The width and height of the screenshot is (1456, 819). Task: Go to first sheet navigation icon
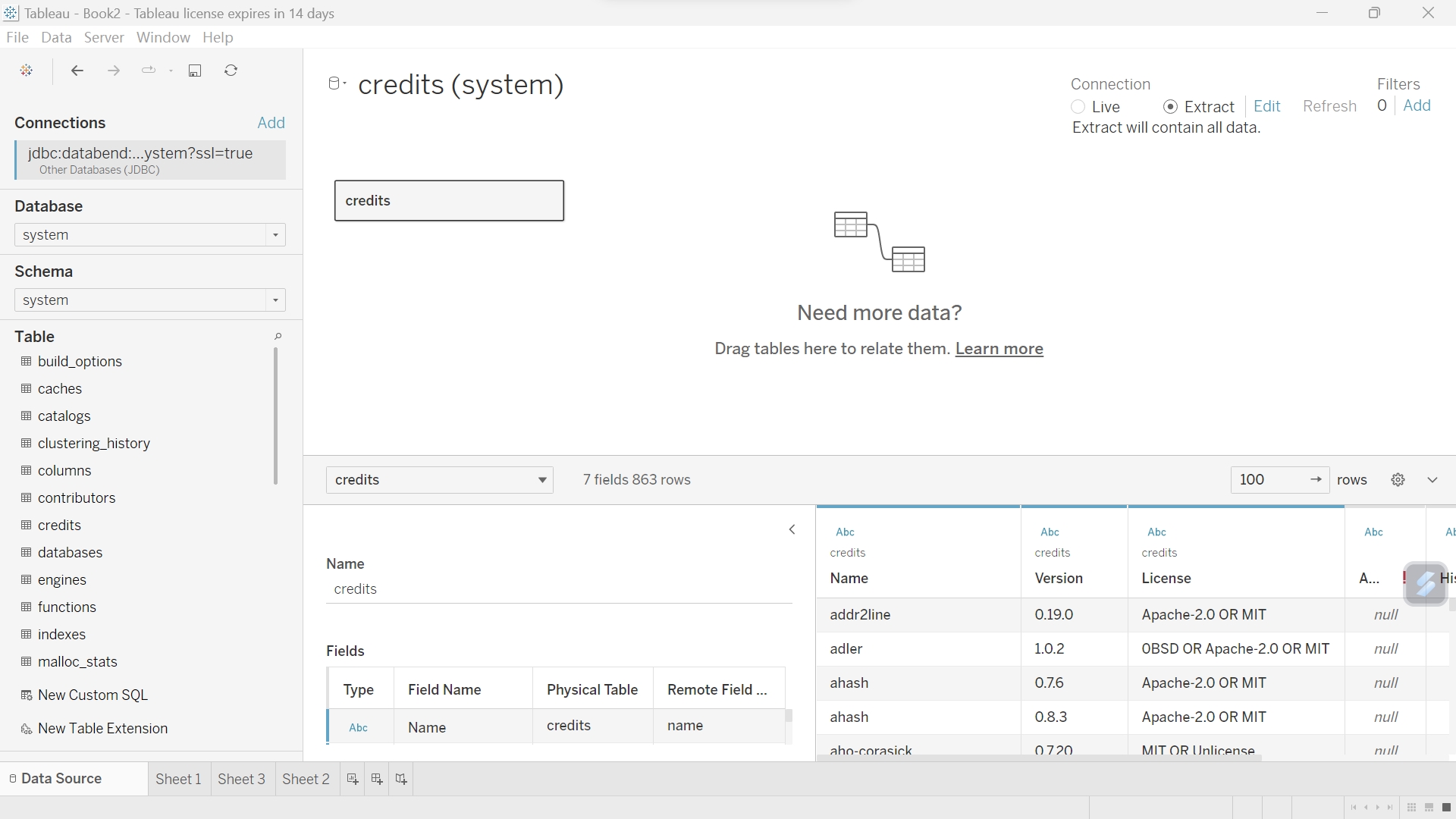(x=1354, y=808)
